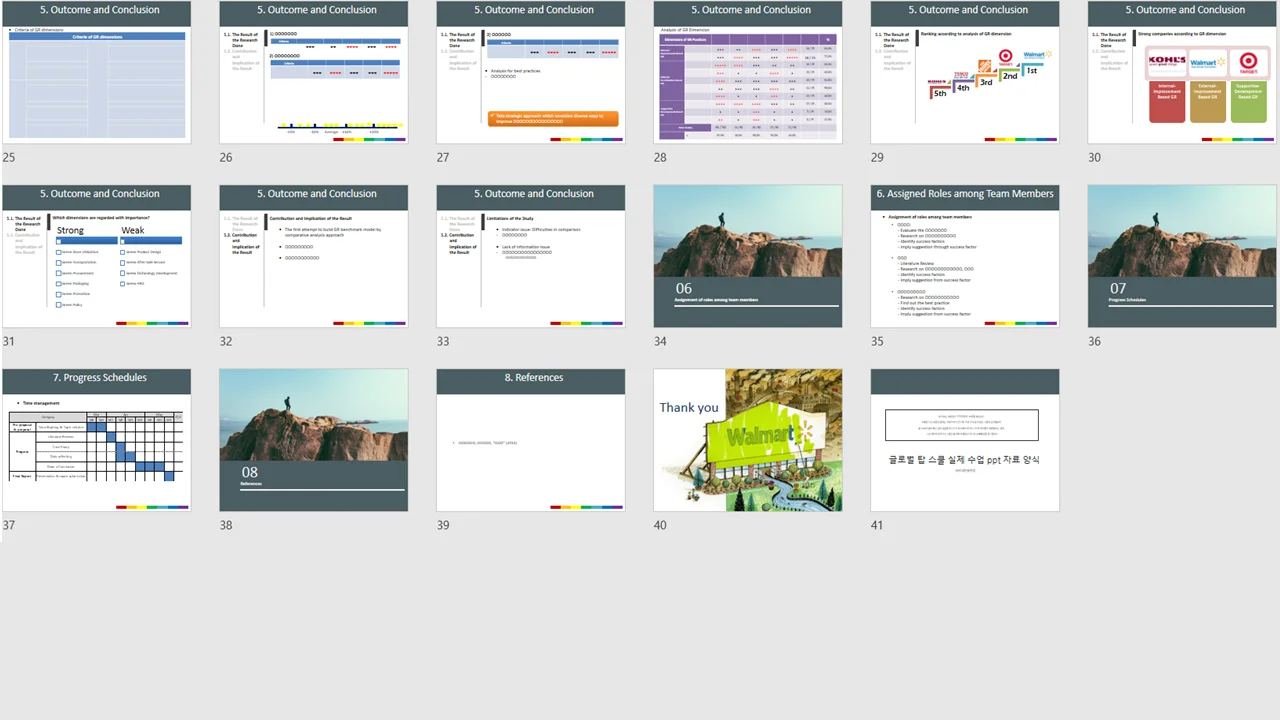Viewport: 1280px width, 720px height.
Task: Open slide 27 with orange callout box
Action: pyautogui.click(x=531, y=72)
